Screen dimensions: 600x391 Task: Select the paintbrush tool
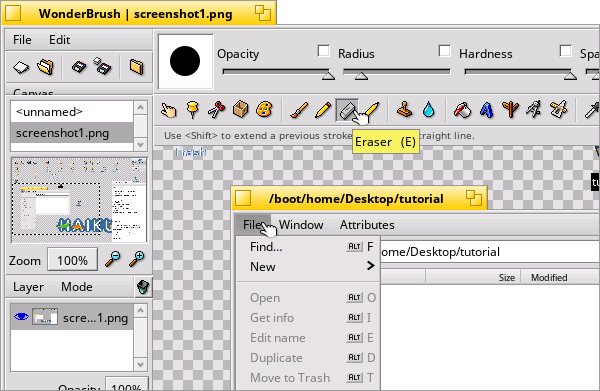(x=299, y=110)
